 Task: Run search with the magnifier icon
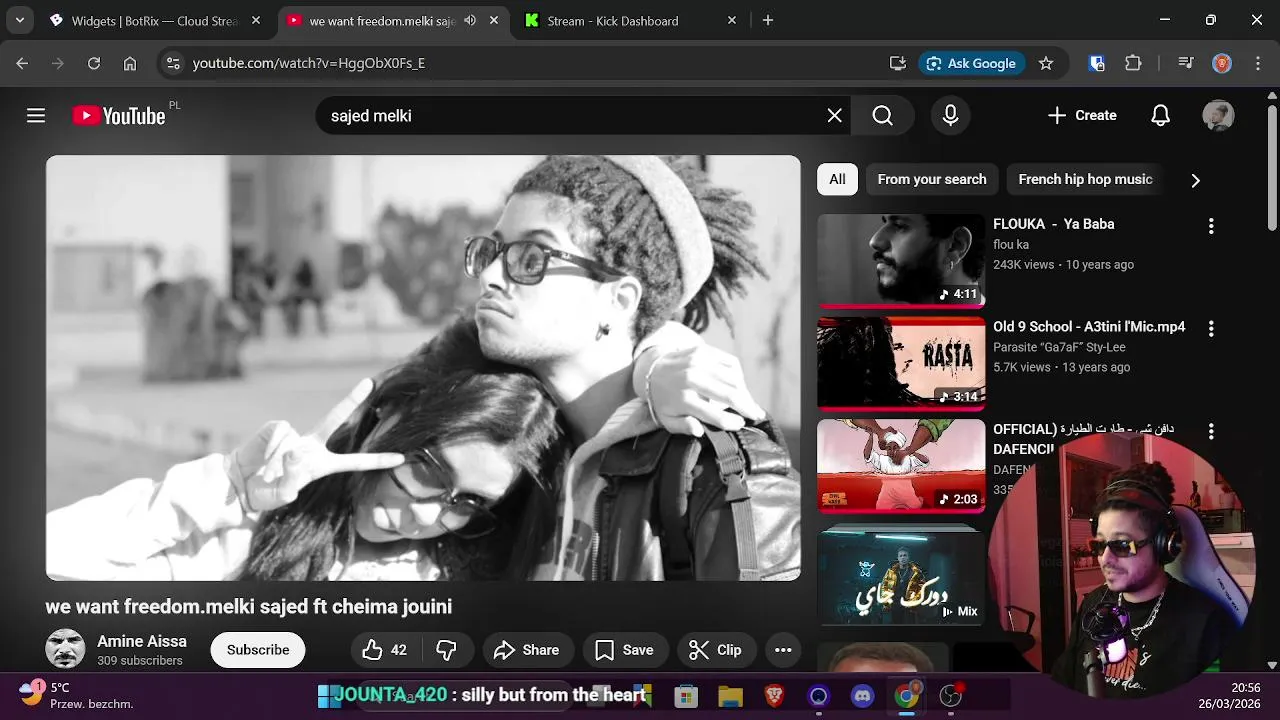pyautogui.click(x=882, y=116)
